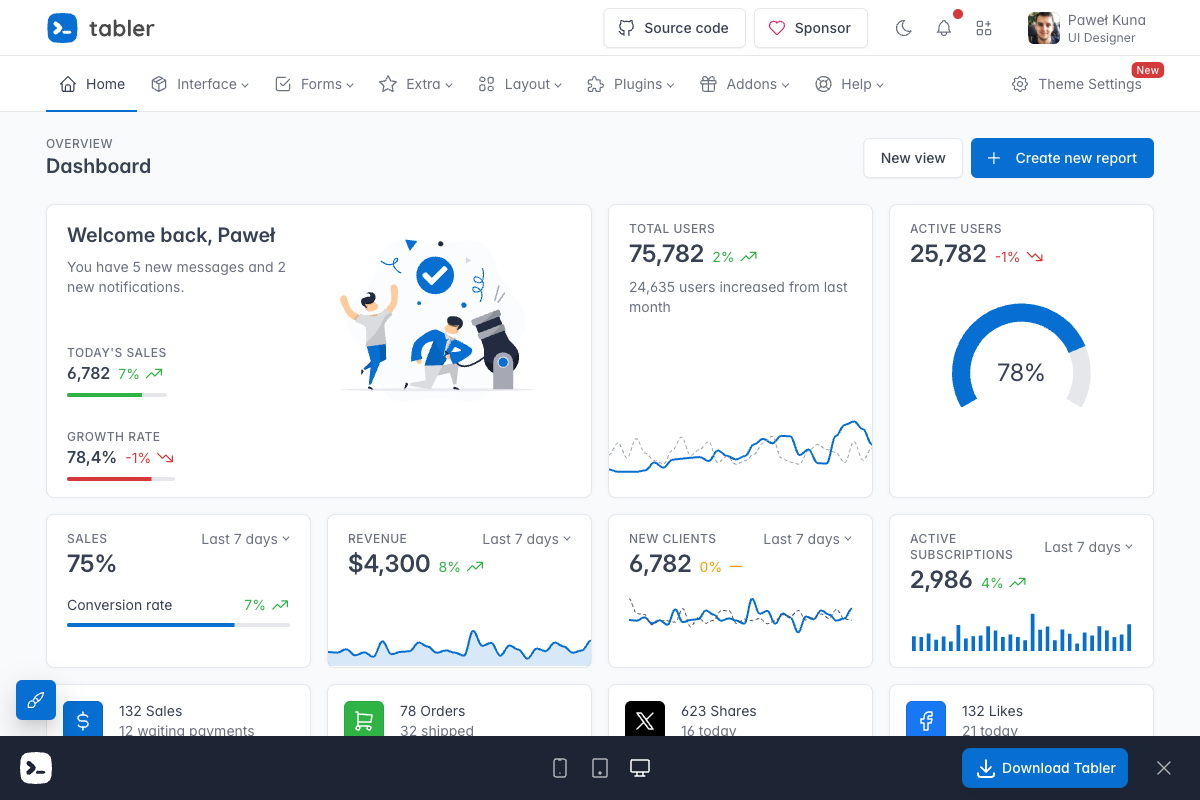Viewport: 1200px width, 800px height.
Task: Choose the desktop preview icon
Action: (640, 768)
